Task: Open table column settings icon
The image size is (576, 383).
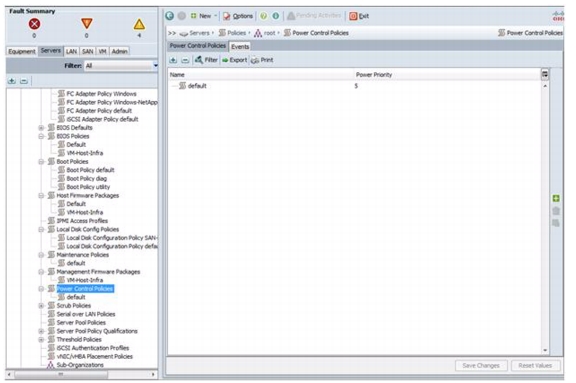Action: coord(545,75)
